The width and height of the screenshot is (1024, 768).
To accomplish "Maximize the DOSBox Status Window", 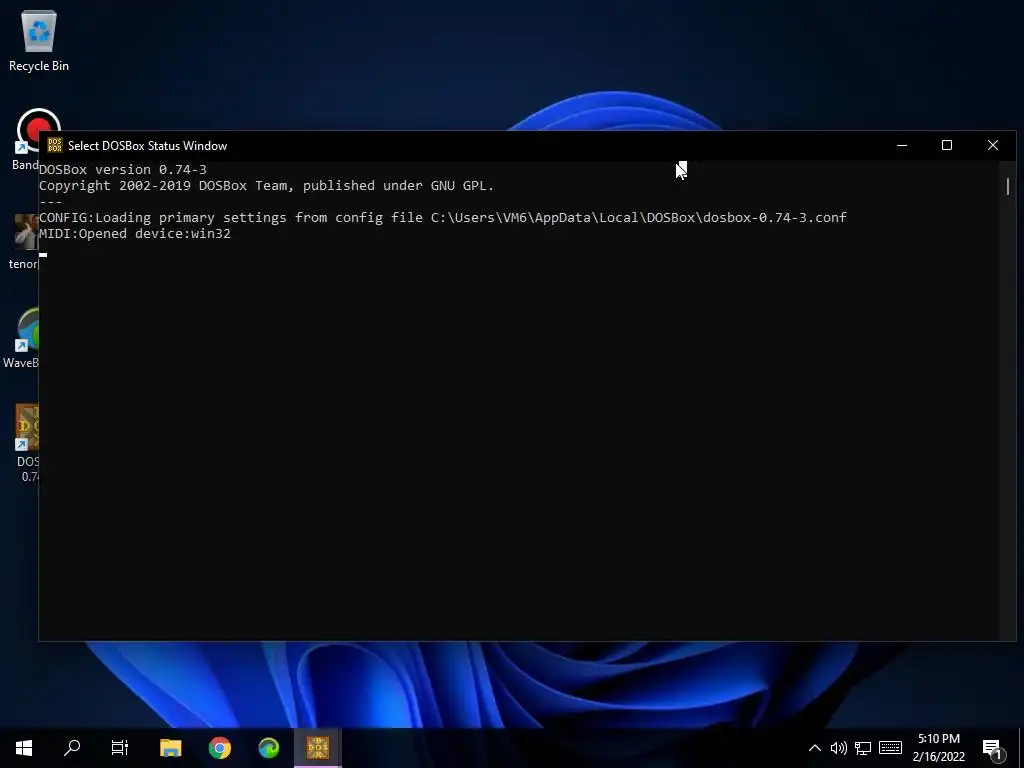I will [x=947, y=145].
